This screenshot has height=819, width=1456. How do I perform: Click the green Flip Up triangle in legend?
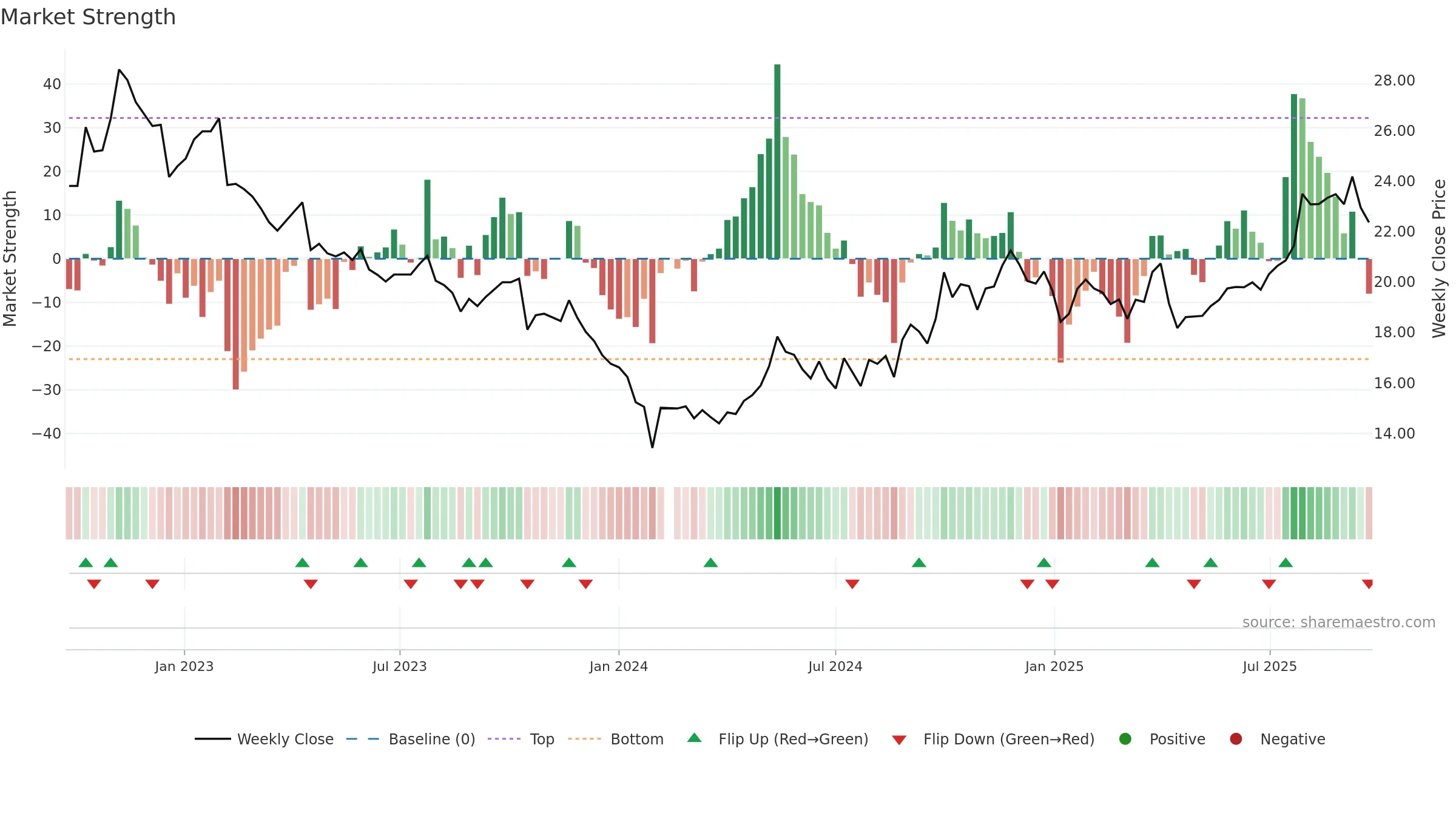click(695, 738)
